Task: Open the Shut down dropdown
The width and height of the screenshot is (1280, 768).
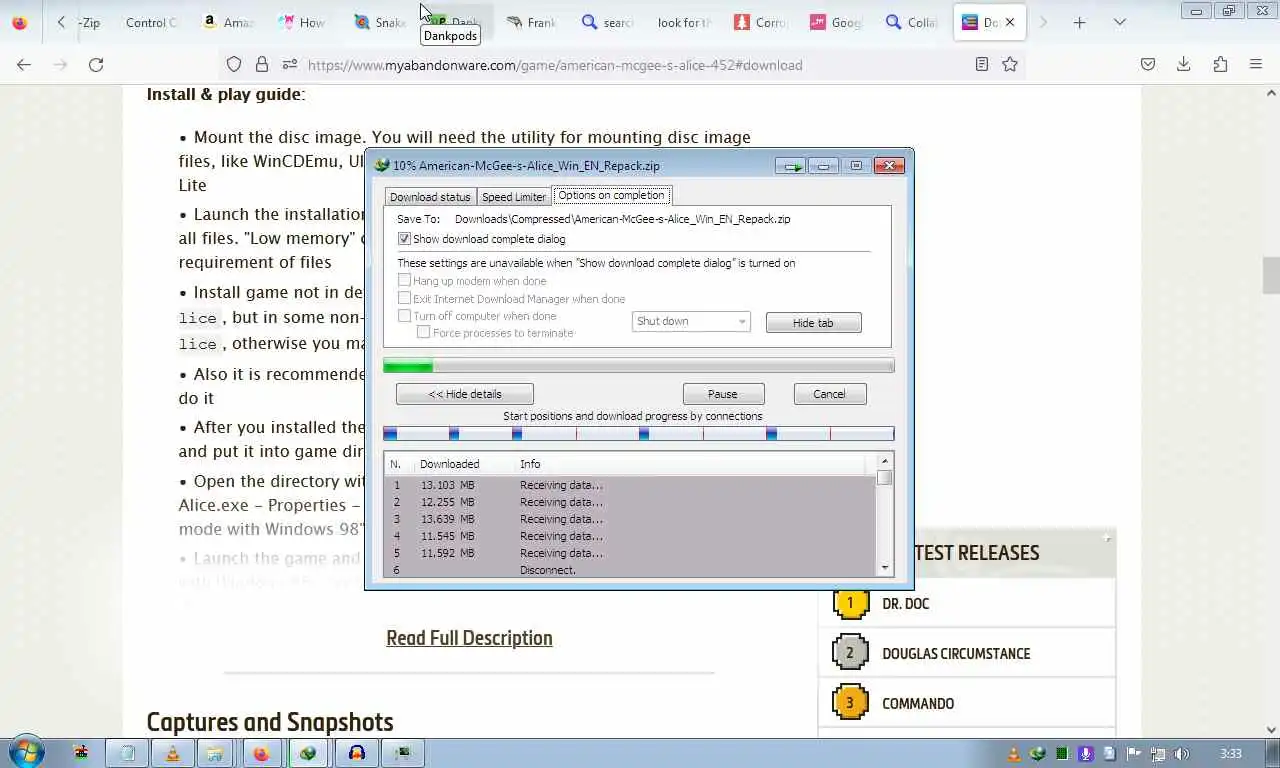Action: click(x=691, y=321)
